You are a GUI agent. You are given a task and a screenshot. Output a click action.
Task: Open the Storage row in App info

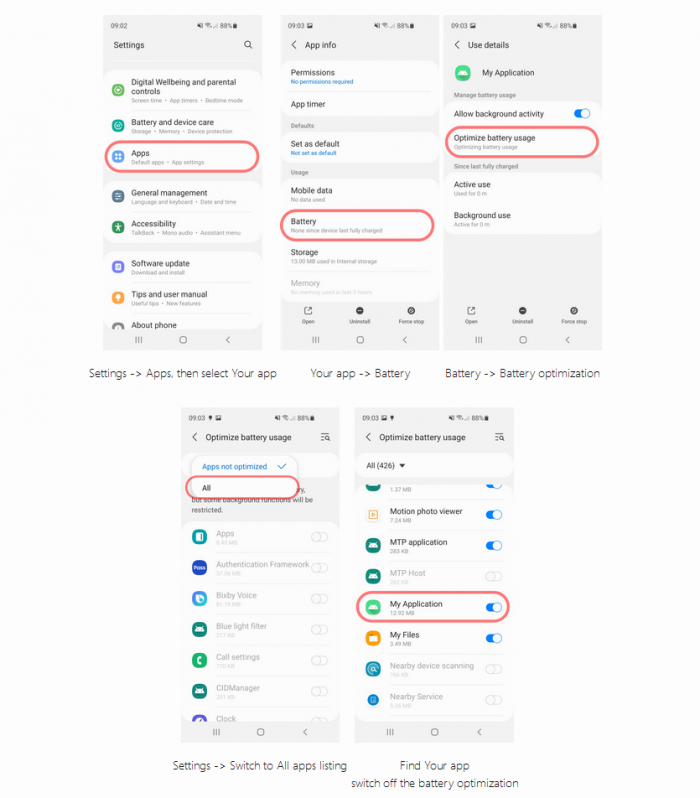coord(359,256)
